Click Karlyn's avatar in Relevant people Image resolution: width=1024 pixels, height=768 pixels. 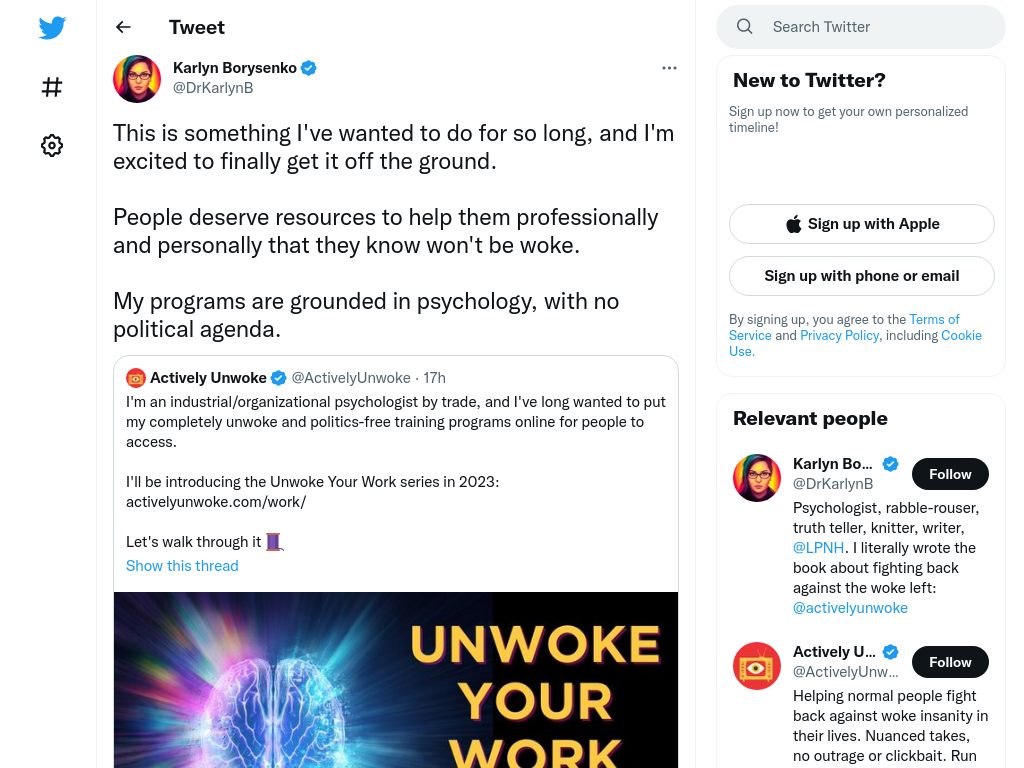(757, 478)
